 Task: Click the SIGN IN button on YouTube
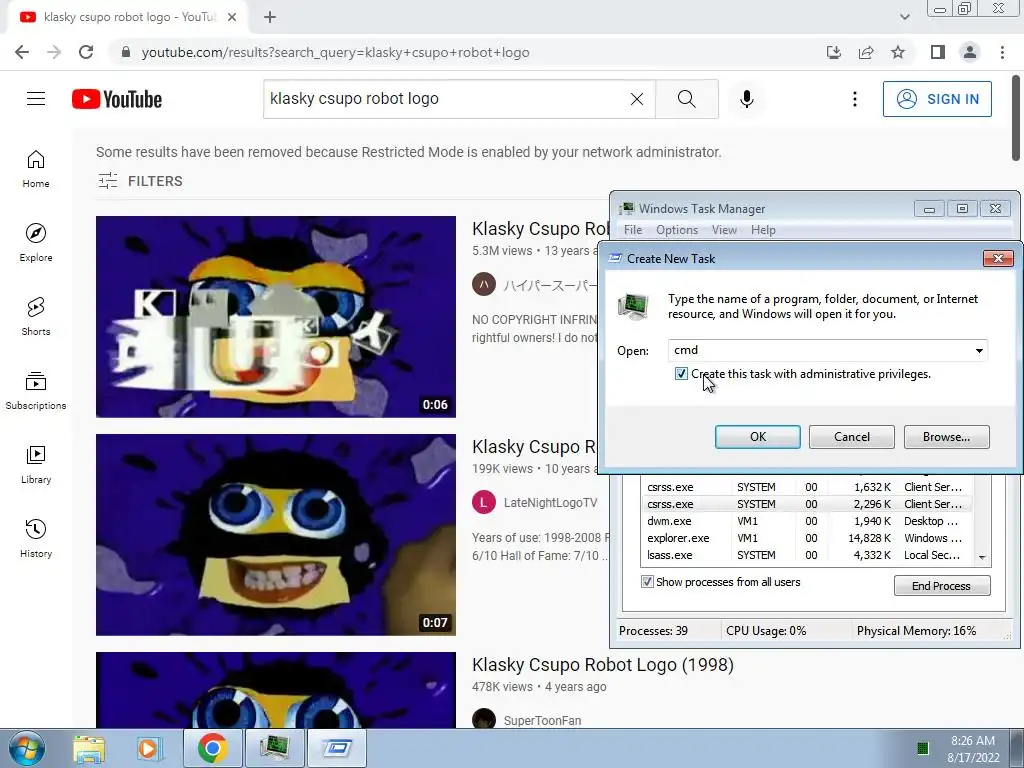937,99
